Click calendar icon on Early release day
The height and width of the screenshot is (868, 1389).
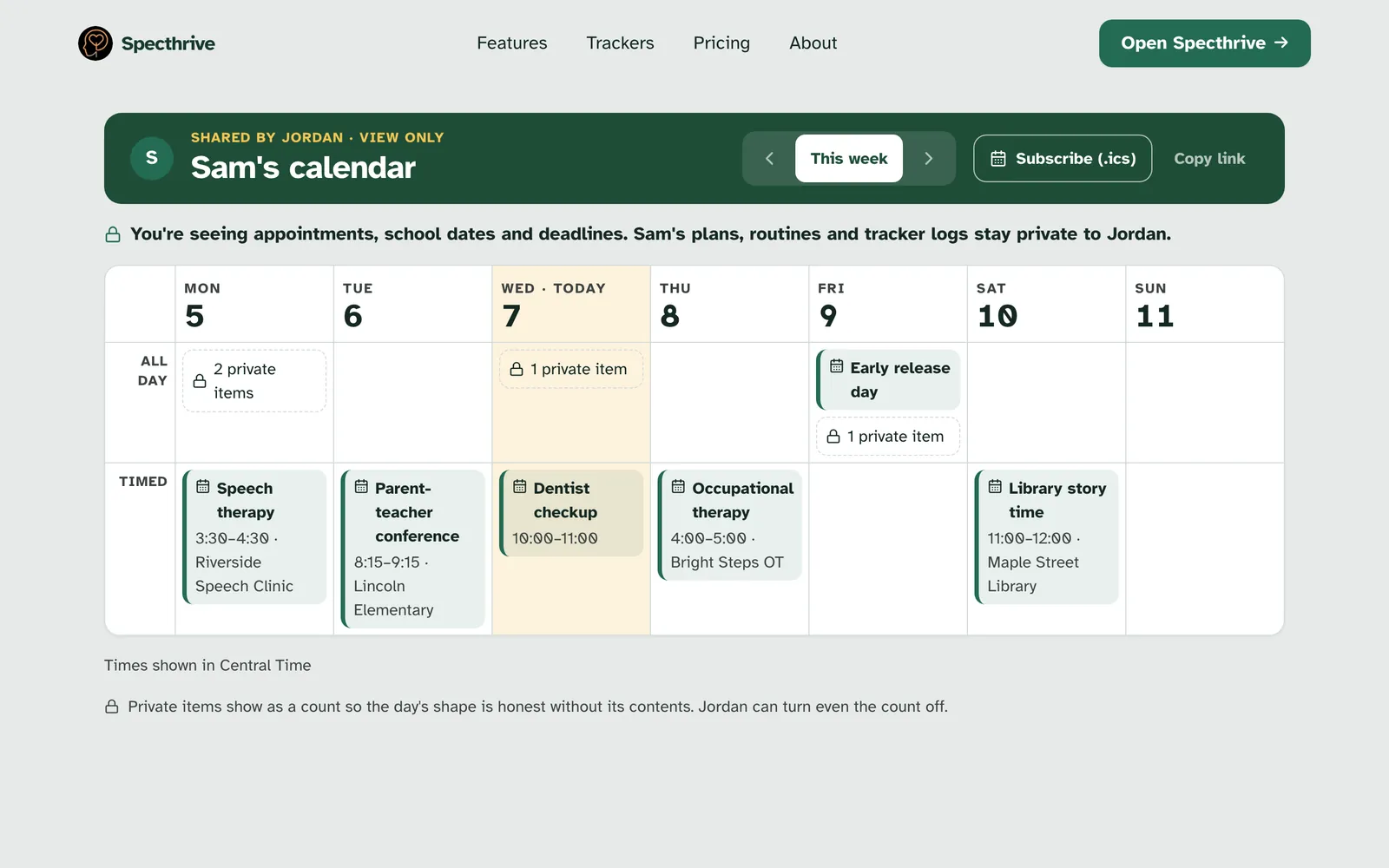[x=837, y=366]
